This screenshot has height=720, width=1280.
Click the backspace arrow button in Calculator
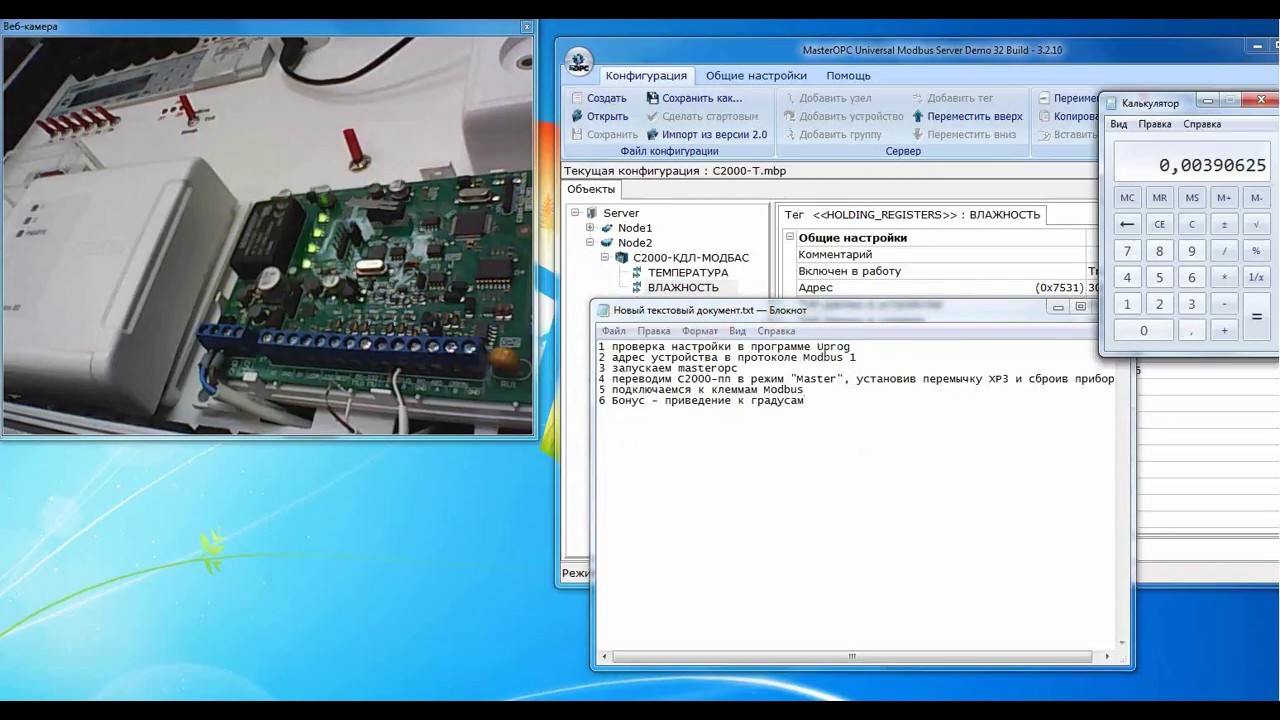[1127, 224]
